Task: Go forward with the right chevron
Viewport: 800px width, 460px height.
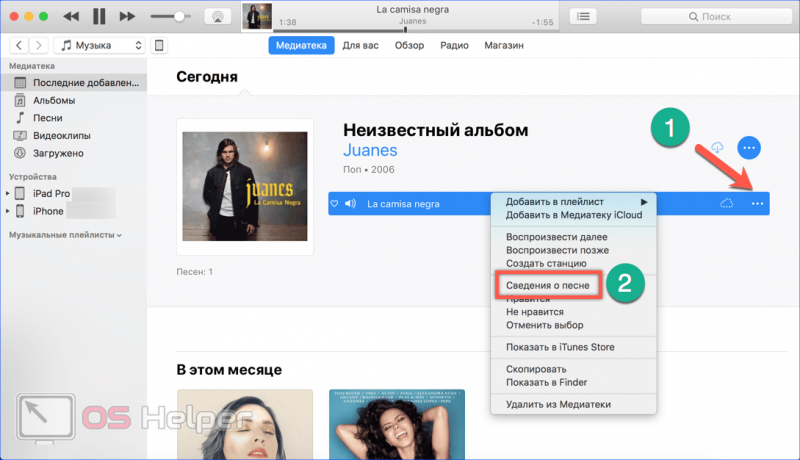Action: click(x=38, y=45)
